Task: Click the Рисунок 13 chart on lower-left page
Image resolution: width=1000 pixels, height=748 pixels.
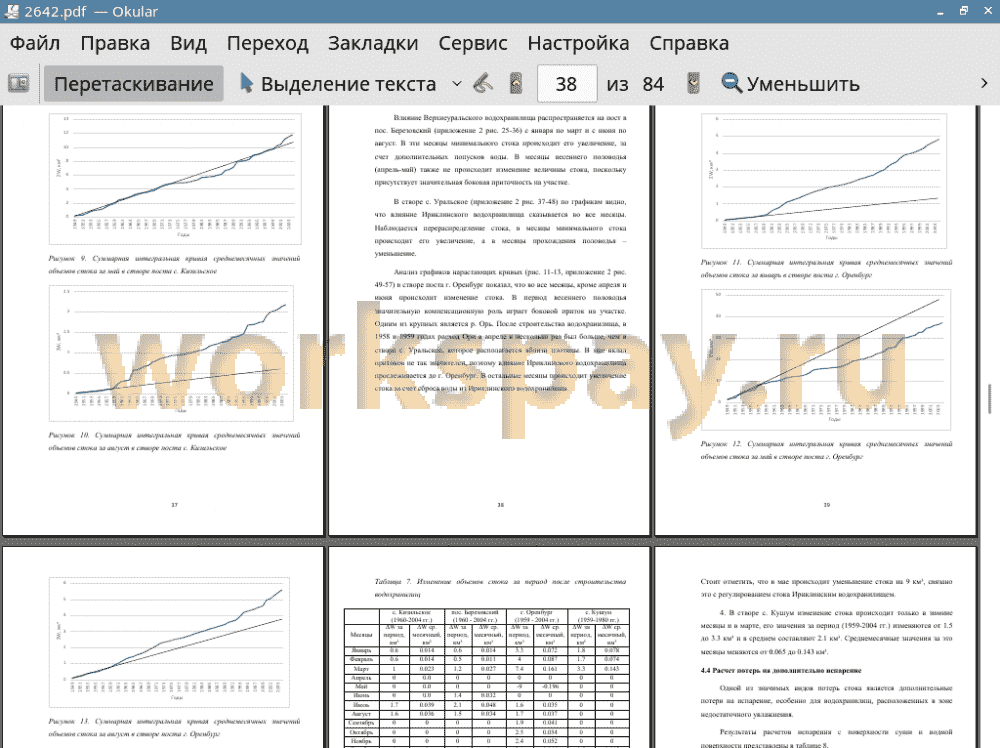Action: (170, 642)
